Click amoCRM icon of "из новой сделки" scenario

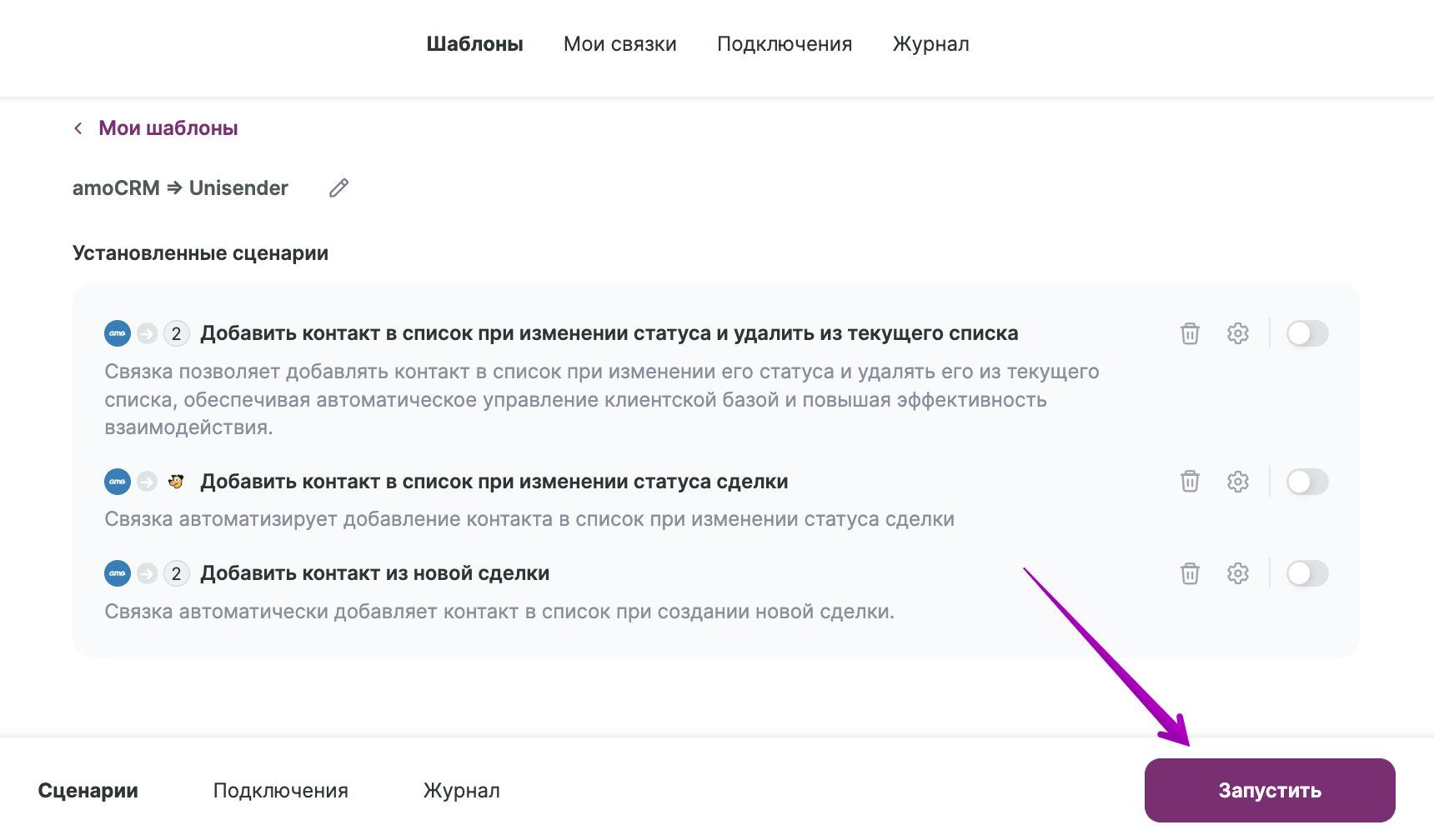point(118,573)
